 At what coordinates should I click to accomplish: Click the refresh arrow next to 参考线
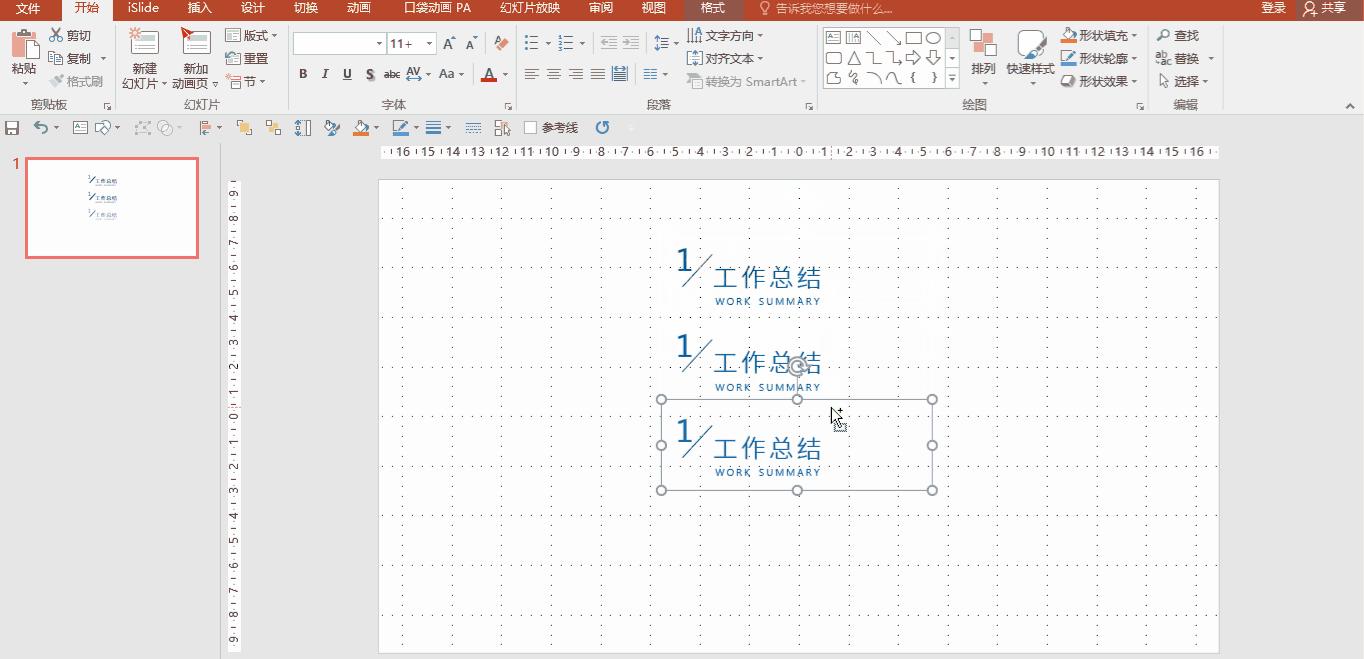click(602, 127)
